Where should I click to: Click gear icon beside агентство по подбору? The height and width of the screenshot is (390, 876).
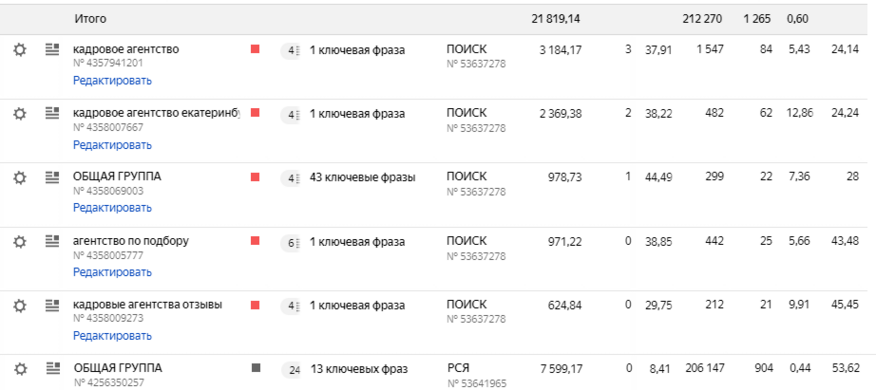coord(20,242)
